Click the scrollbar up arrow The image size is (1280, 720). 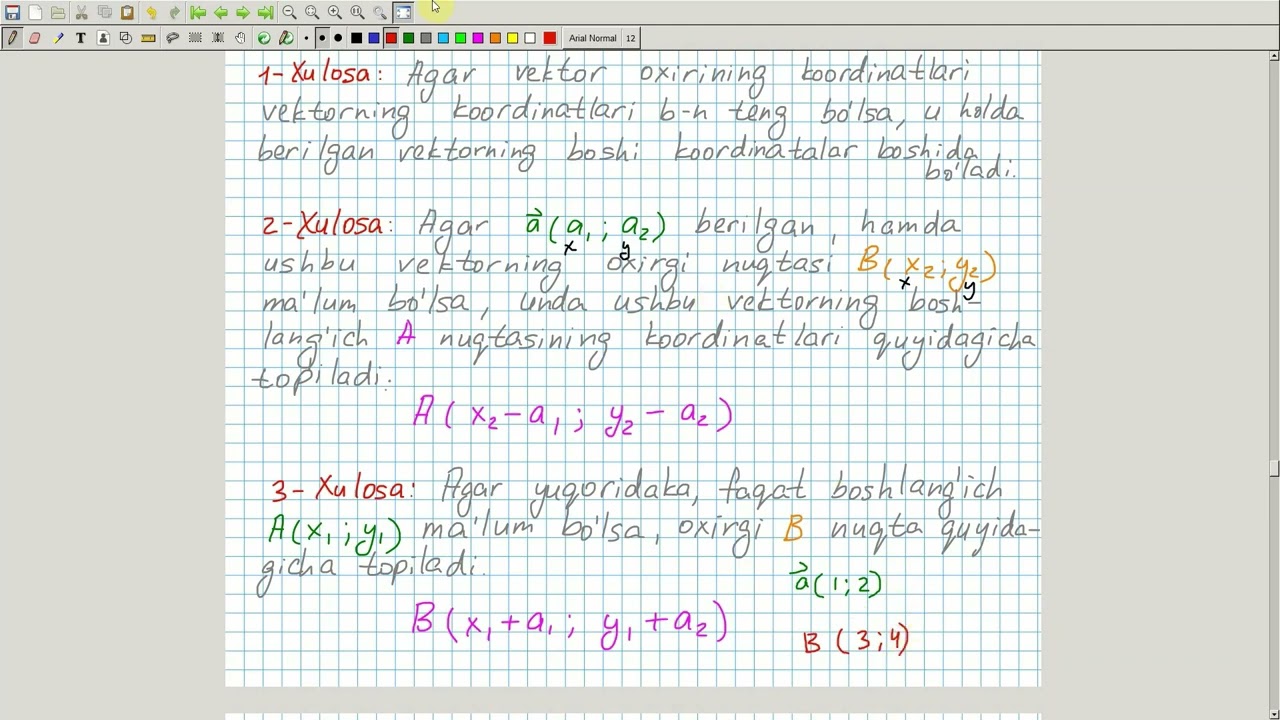point(1274,57)
